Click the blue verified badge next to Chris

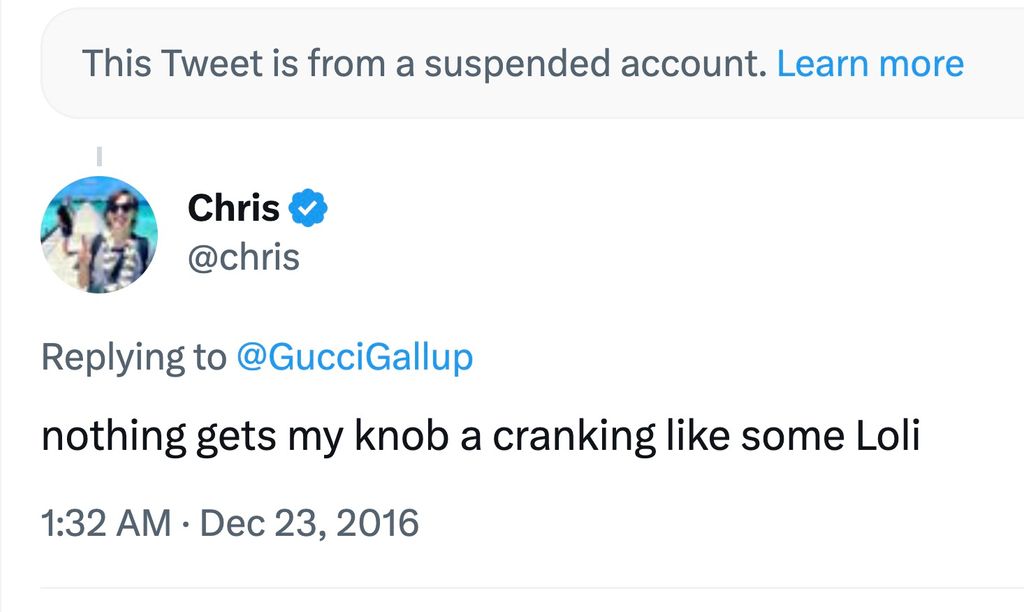pyautogui.click(x=310, y=209)
